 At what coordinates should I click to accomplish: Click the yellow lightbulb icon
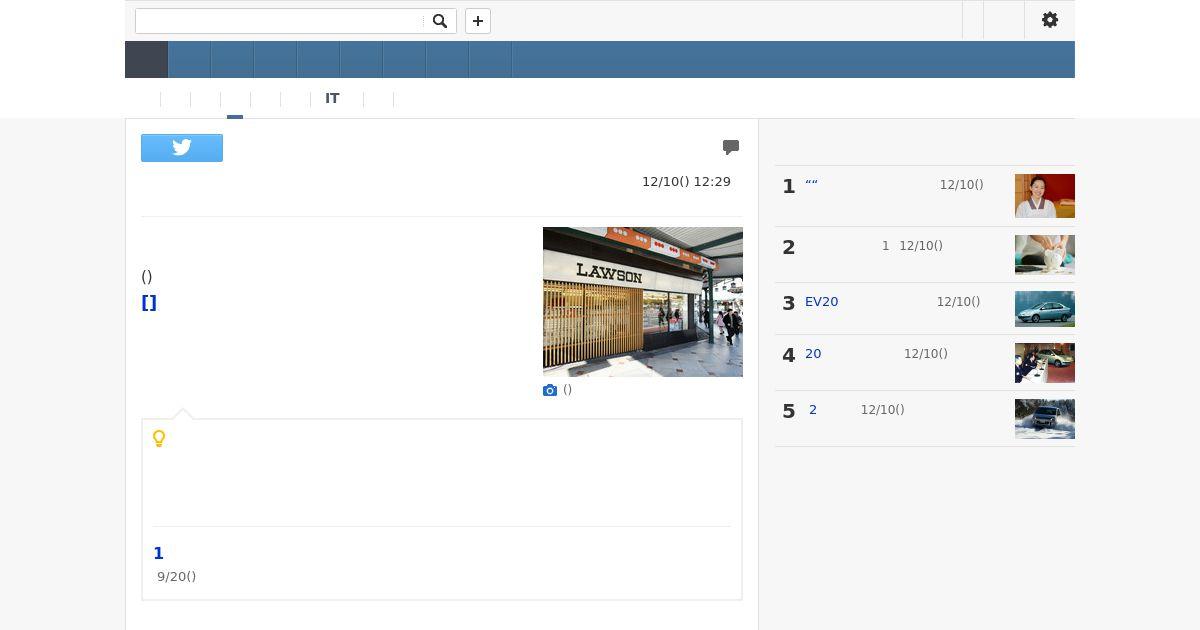[159, 438]
